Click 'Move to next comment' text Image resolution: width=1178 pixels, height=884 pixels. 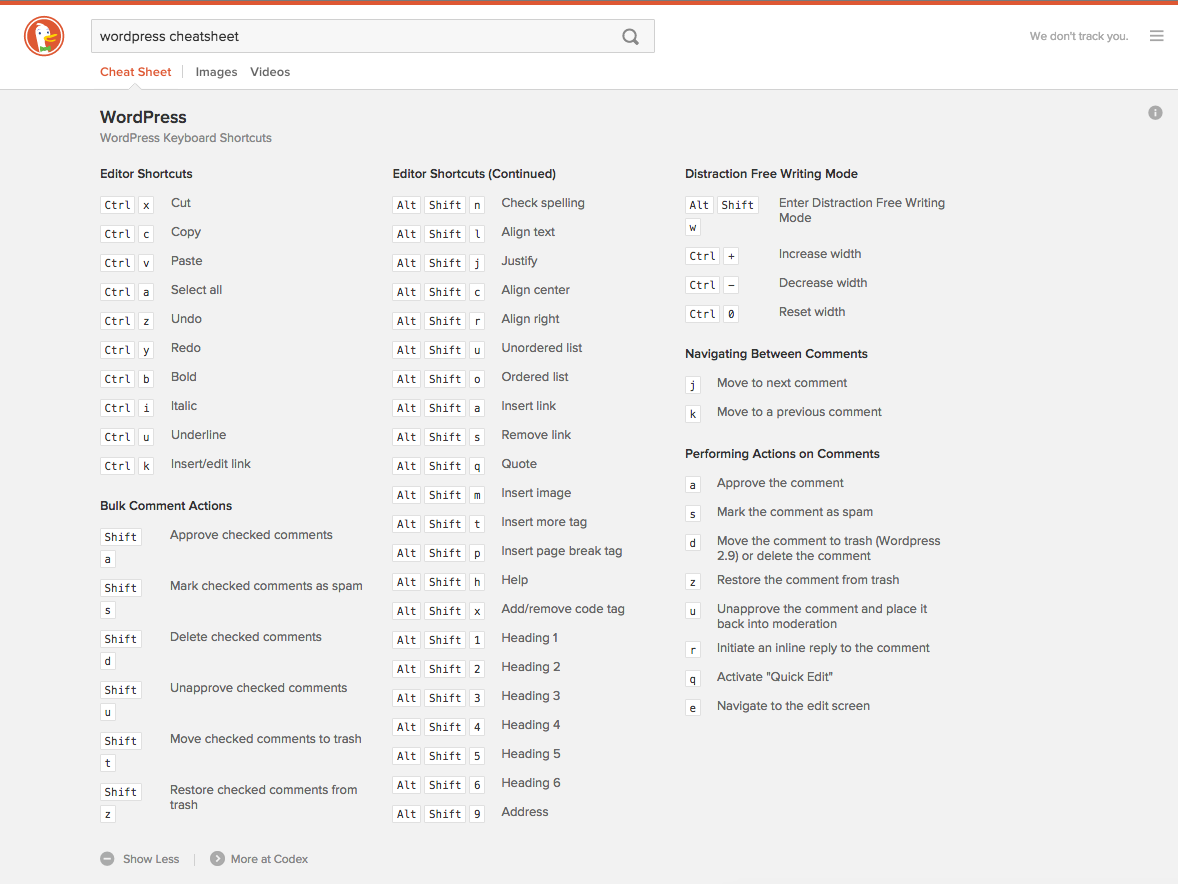781,383
